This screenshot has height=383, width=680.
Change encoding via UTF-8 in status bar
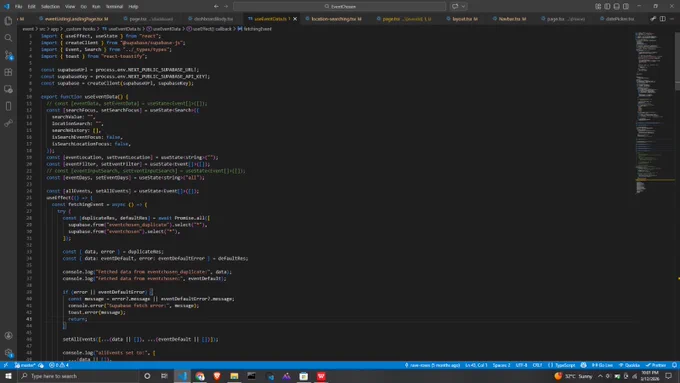(x=522, y=365)
